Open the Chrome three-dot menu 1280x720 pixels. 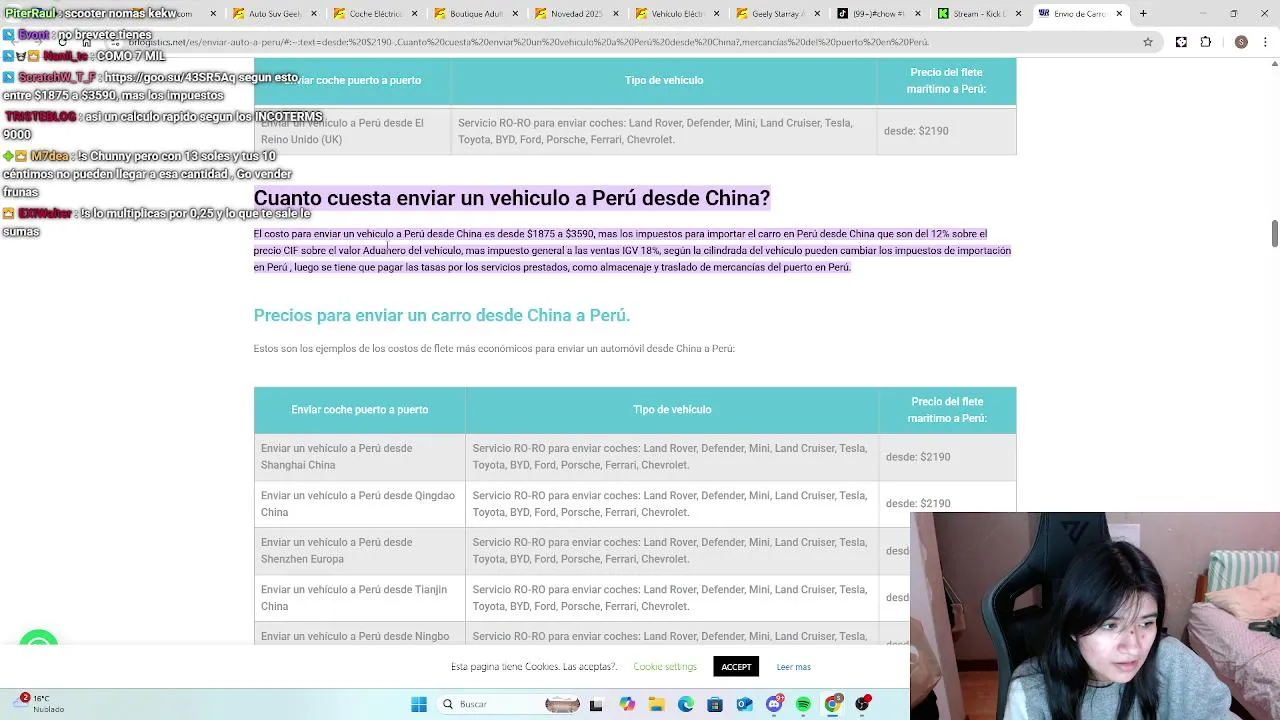click(1265, 42)
